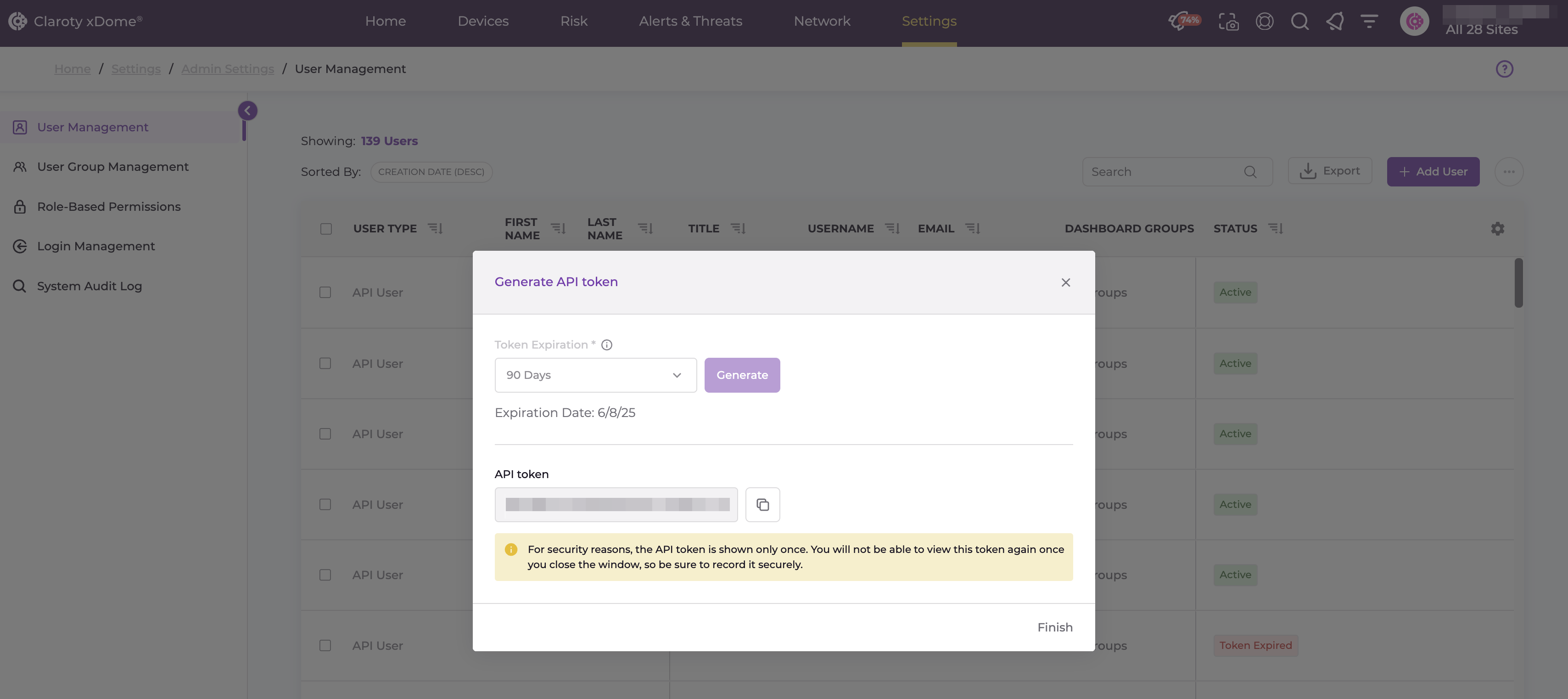Image resolution: width=1568 pixels, height=699 pixels.
Task: Open the user avatar menu
Action: (1414, 21)
